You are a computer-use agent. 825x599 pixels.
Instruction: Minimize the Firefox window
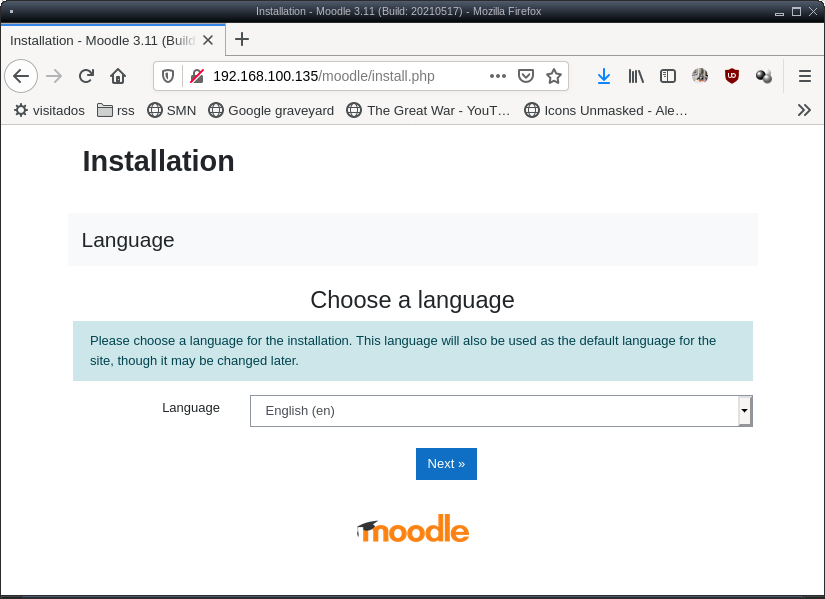[779, 12]
